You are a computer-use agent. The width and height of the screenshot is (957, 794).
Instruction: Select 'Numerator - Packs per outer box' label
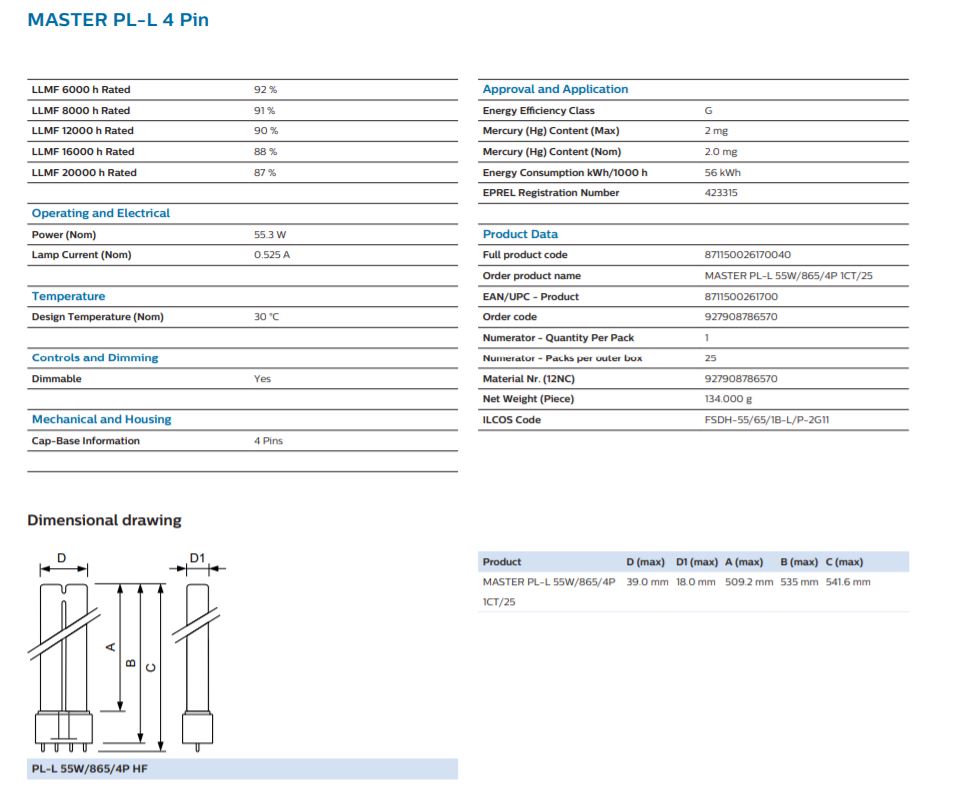[562, 358]
